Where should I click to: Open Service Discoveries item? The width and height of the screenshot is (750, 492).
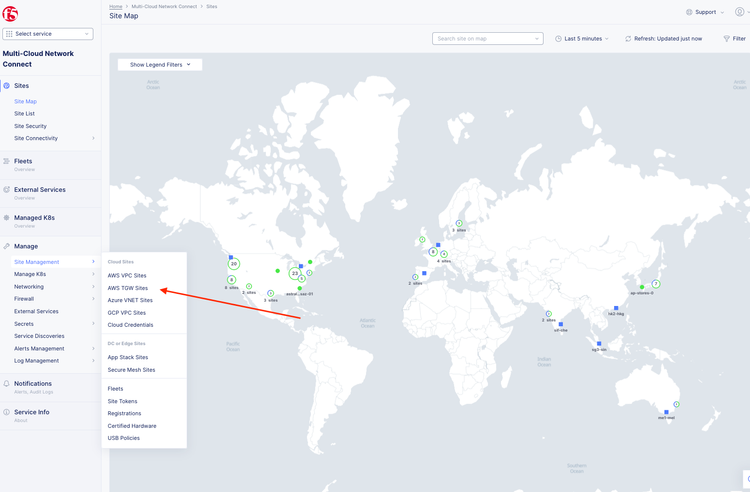pyautogui.click(x=39, y=336)
